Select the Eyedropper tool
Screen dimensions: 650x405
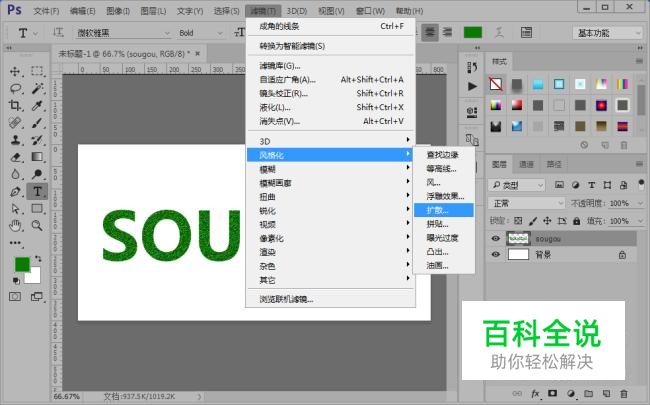[37, 105]
